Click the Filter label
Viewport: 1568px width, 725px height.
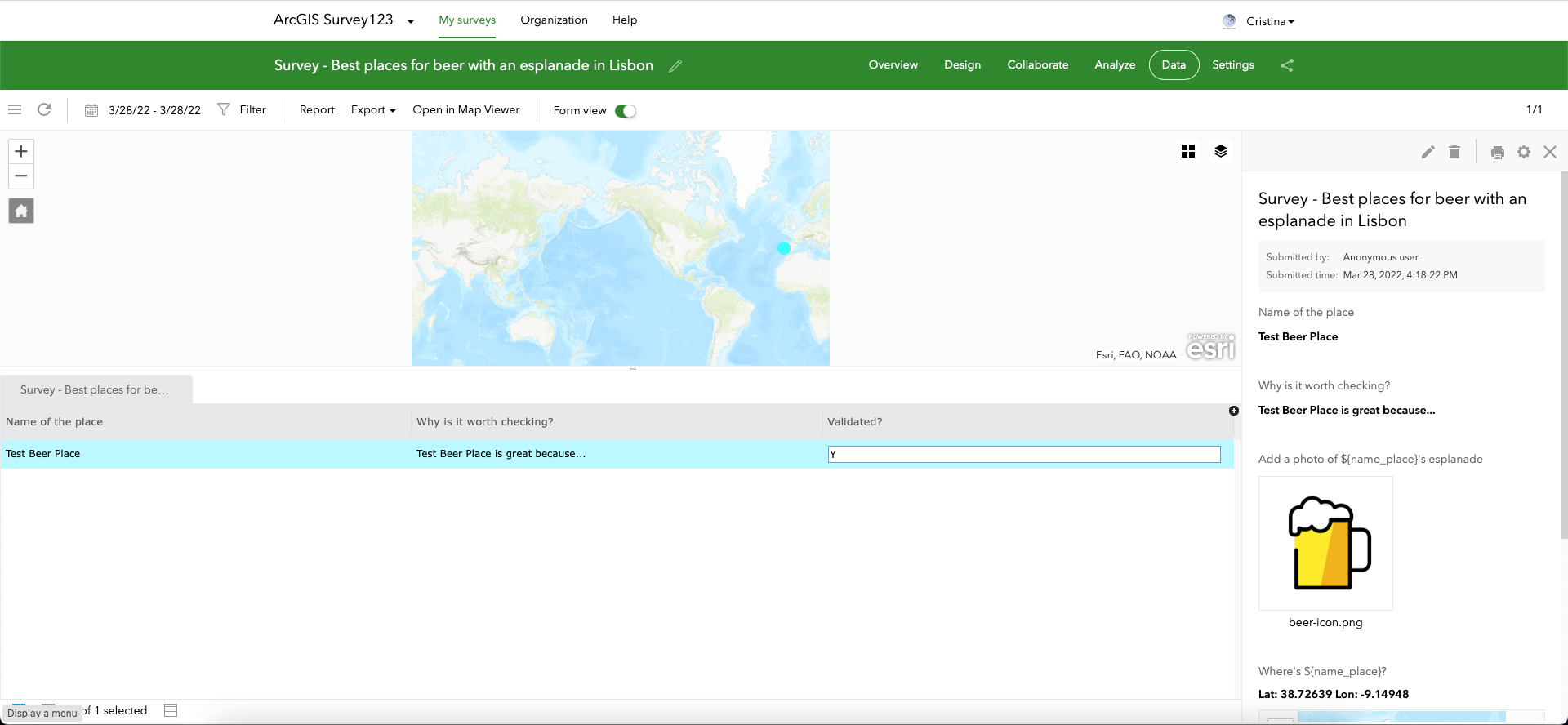(252, 109)
